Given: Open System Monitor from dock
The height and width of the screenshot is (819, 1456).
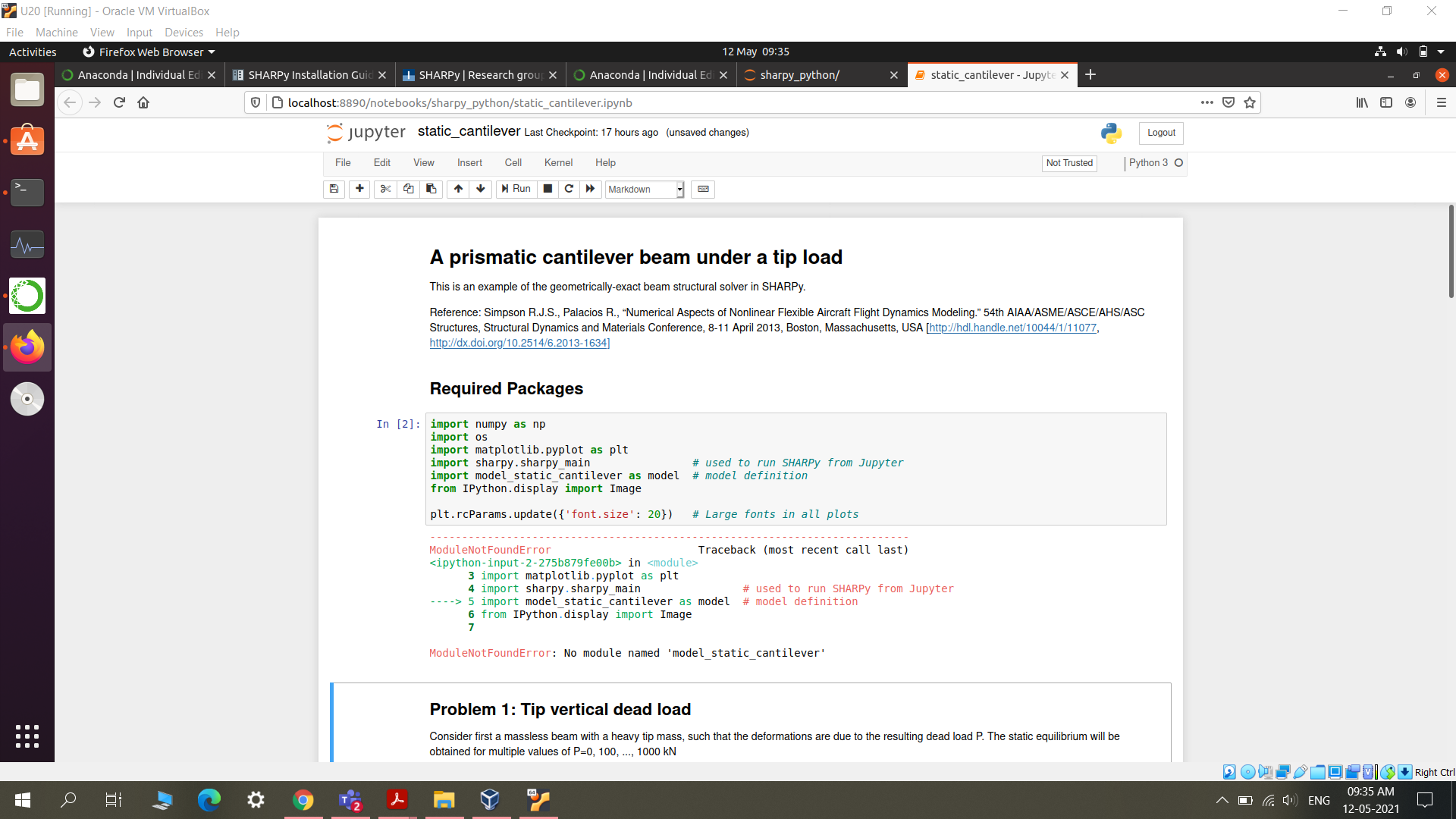Looking at the screenshot, I should pos(27,244).
